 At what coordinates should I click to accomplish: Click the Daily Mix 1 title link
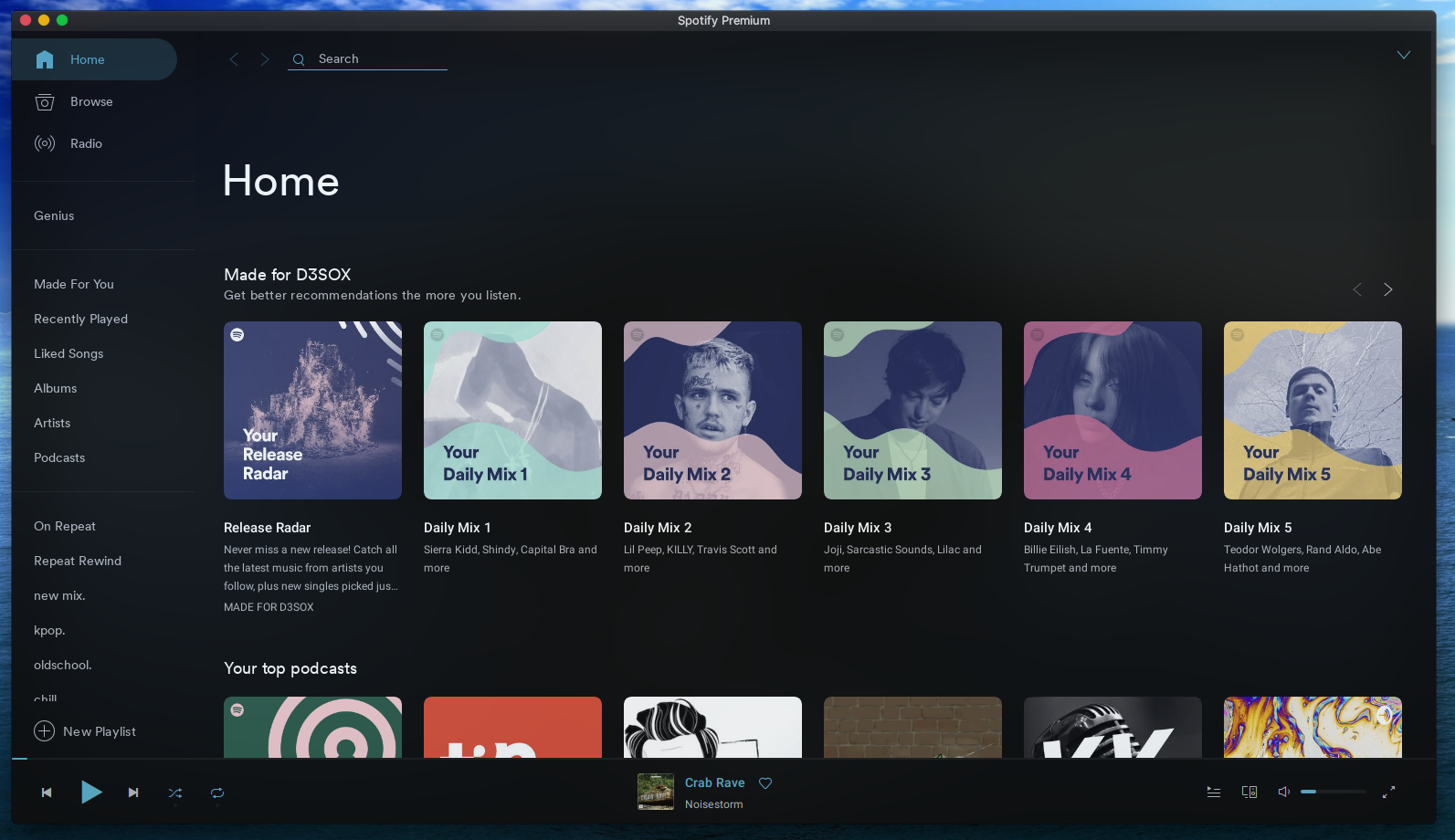click(x=458, y=528)
